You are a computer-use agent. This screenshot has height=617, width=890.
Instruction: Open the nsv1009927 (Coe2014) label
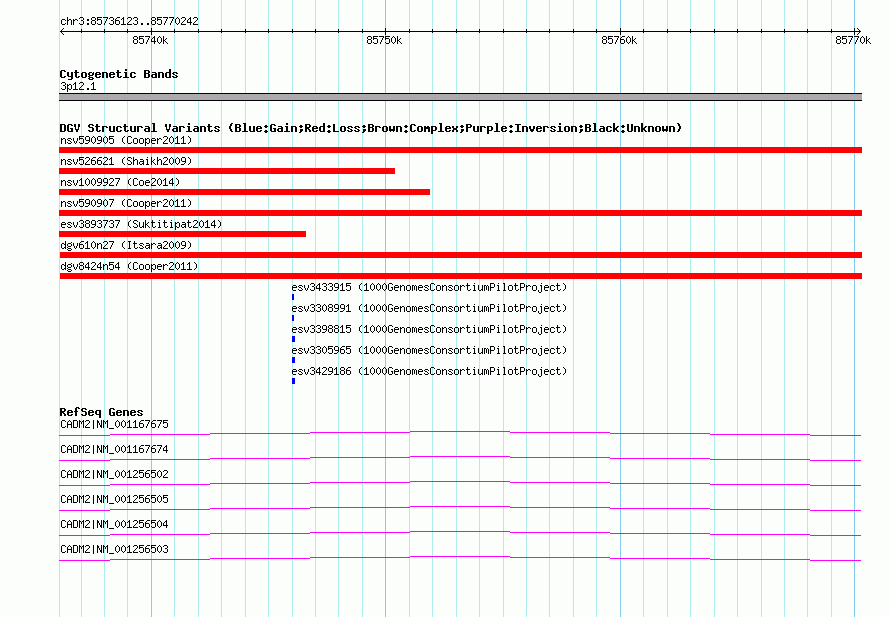pyautogui.click(x=120, y=182)
